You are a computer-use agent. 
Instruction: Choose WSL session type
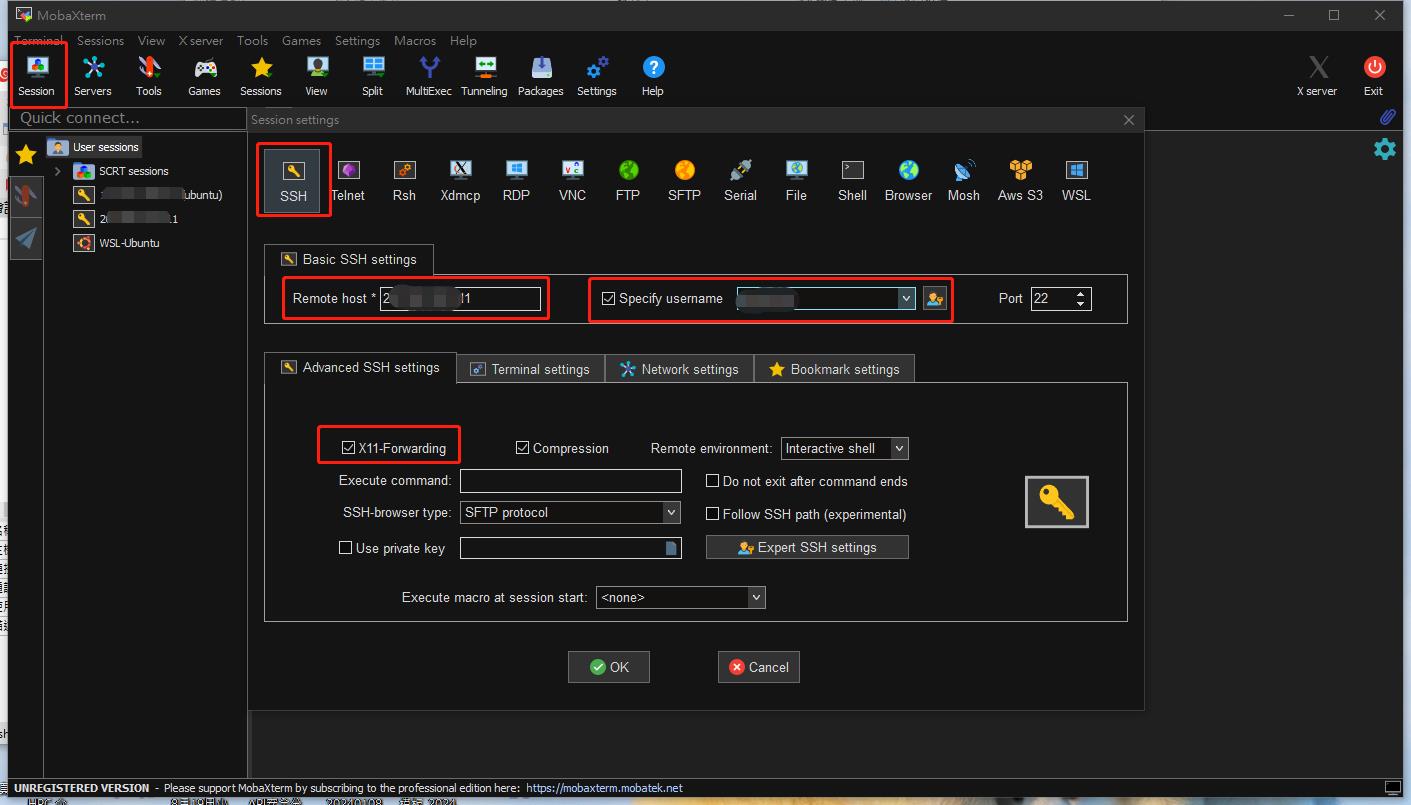(1076, 181)
